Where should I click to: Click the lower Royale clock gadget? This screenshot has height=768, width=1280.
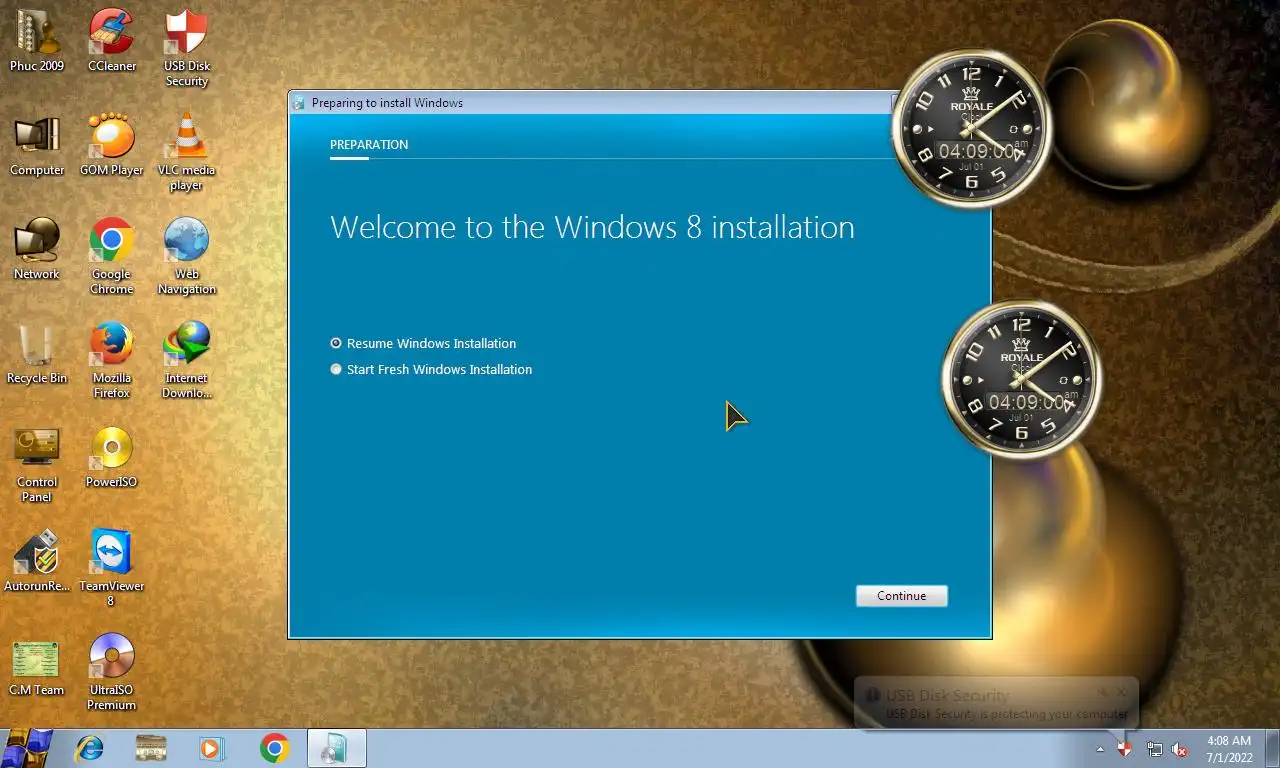pyautogui.click(x=1021, y=380)
